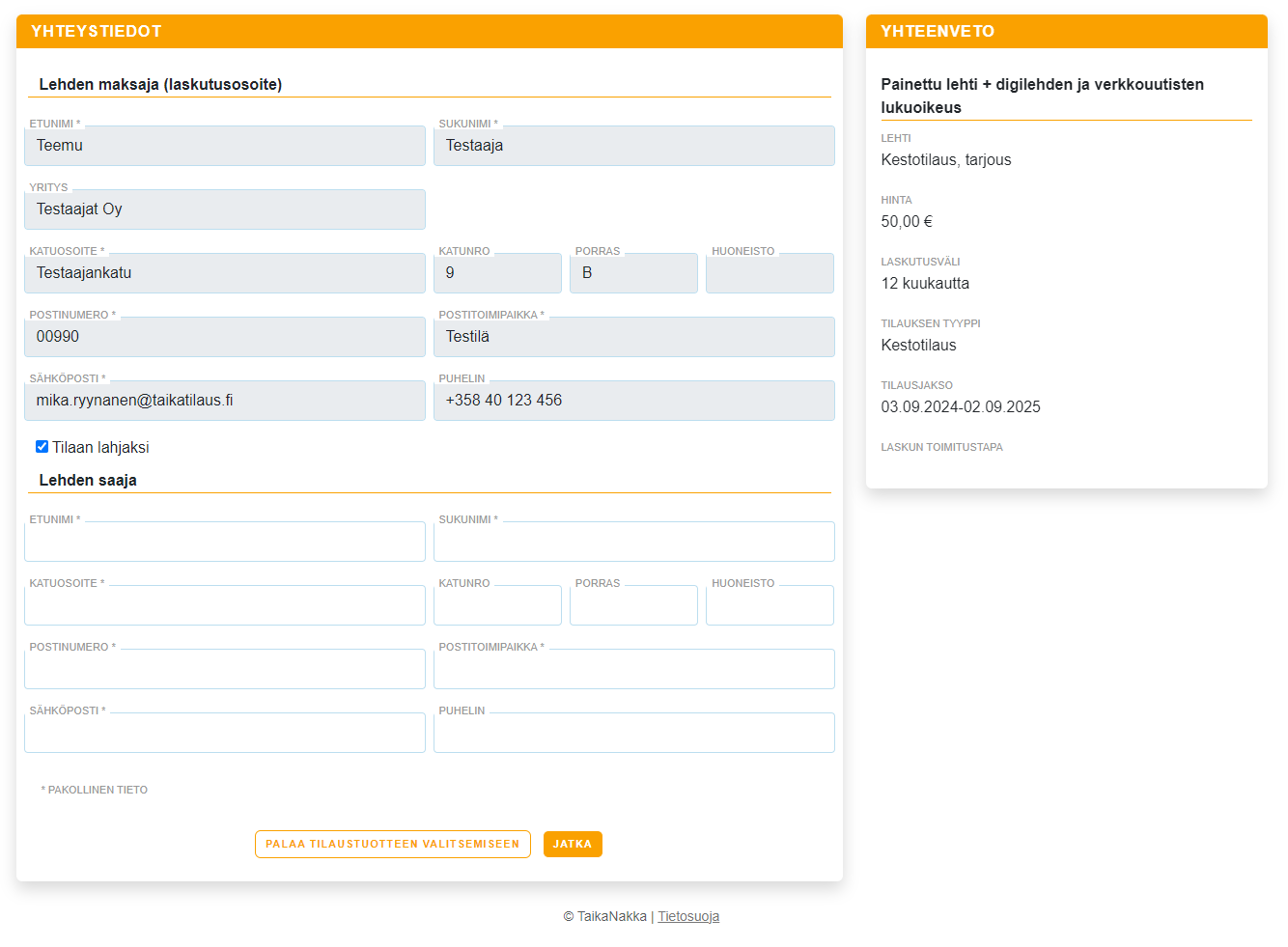
Task: Click the HINTA label in summary
Action: 896,200
